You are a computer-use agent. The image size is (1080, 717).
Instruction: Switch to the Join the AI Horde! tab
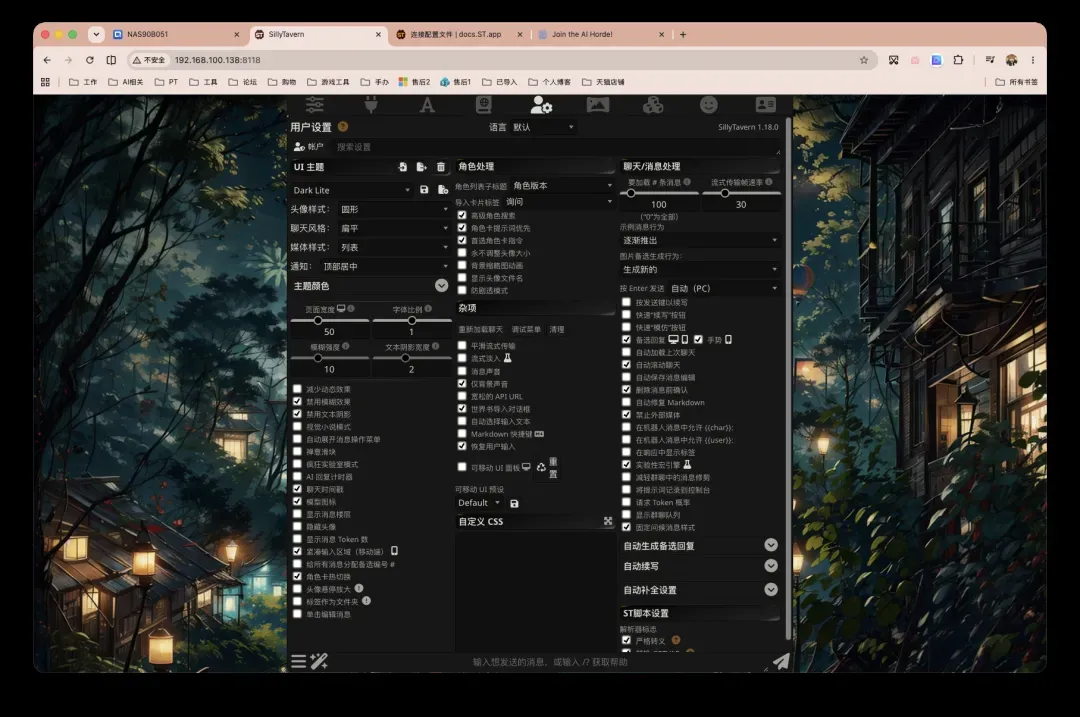click(x=599, y=34)
